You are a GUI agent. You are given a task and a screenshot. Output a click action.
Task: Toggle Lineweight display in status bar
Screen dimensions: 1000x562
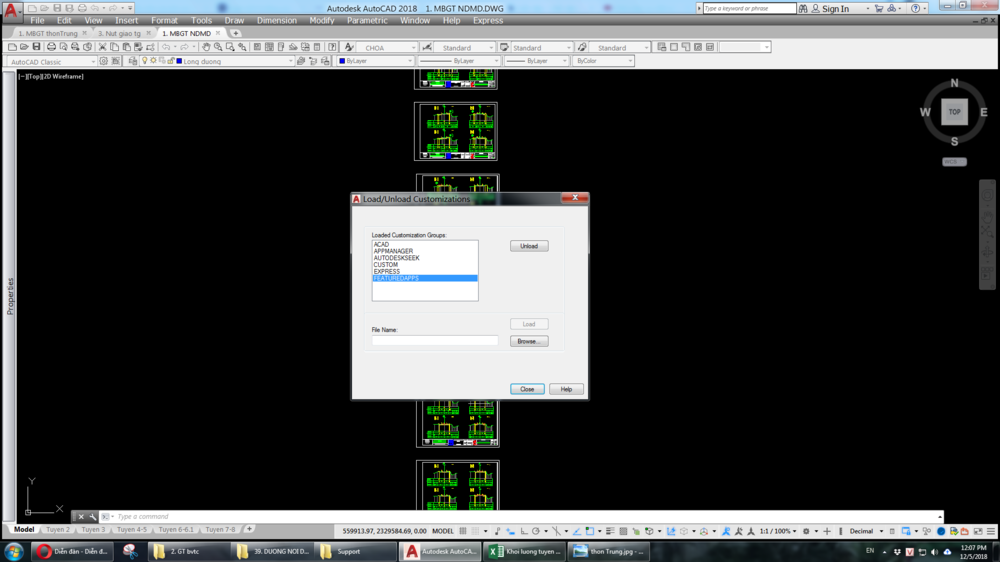[610, 531]
